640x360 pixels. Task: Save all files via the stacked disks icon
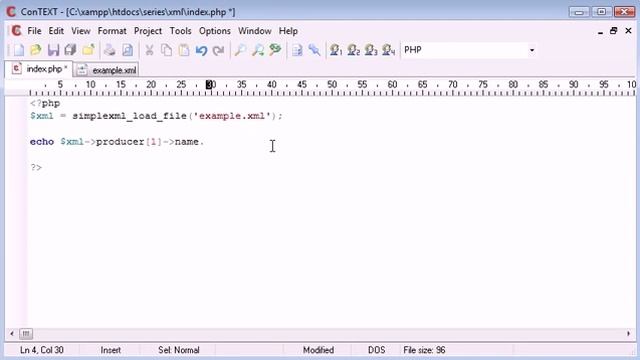tap(71, 50)
